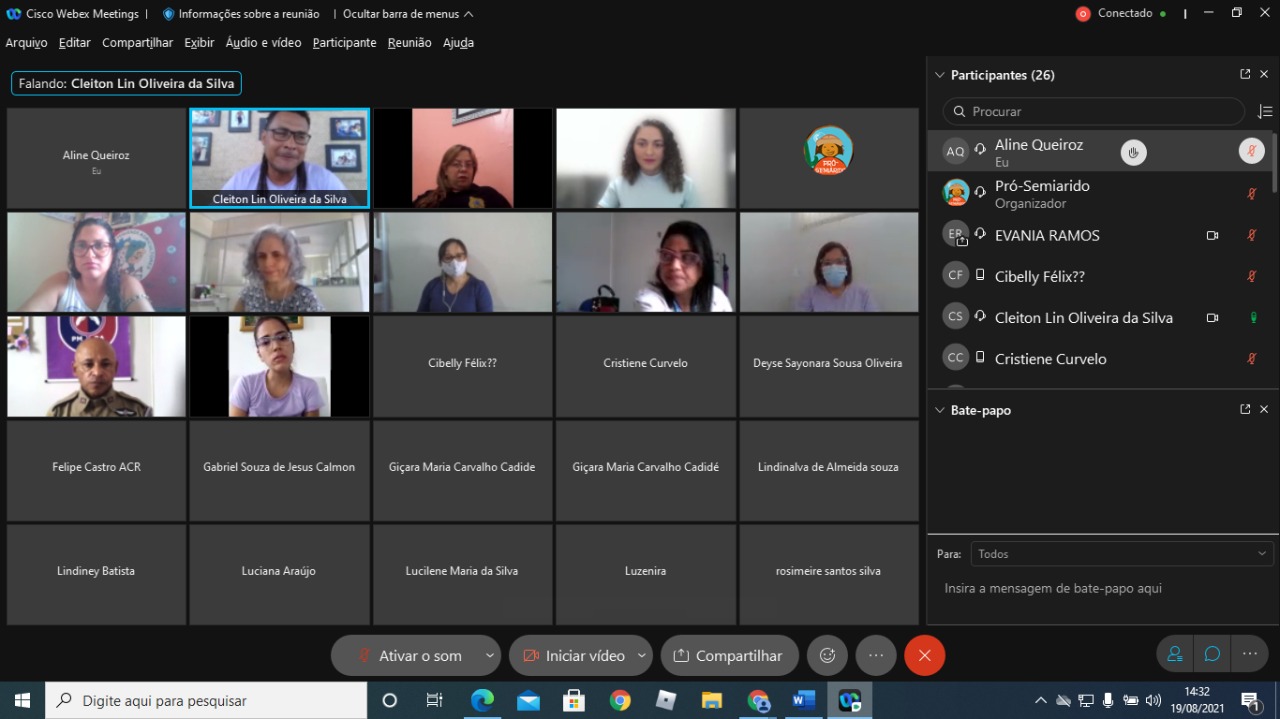
Task: Open audio options arrow beside Ativar o som
Action: pyautogui.click(x=489, y=656)
